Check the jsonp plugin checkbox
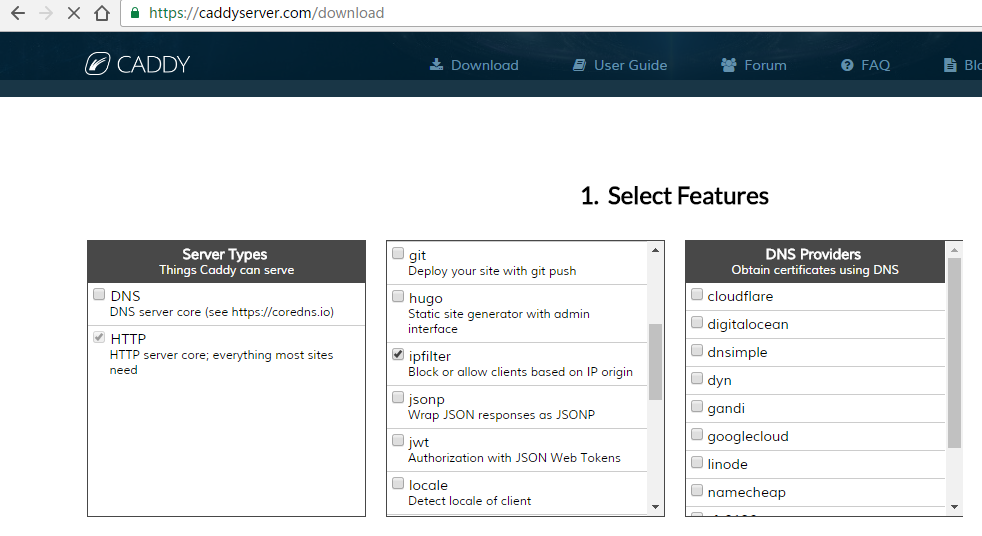Viewport: 982px width, 536px height. 398,397
